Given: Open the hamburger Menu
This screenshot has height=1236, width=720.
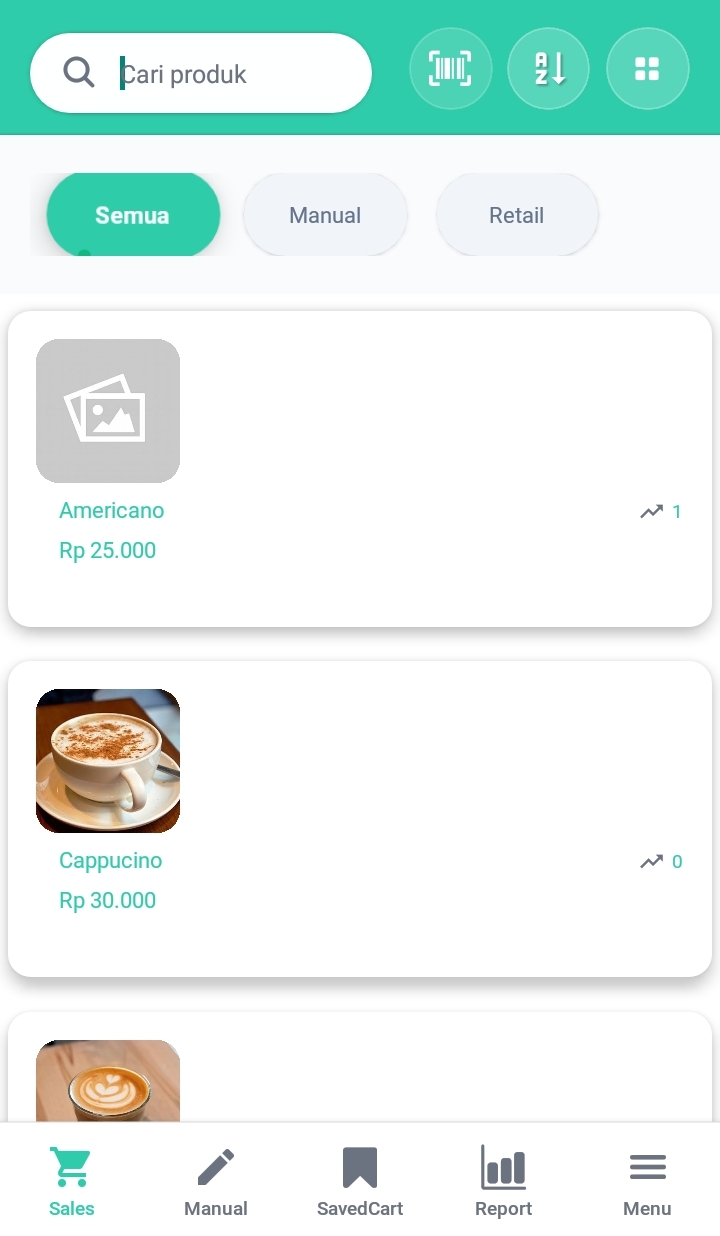Looking at the screenshot, I should point(647,1180).
